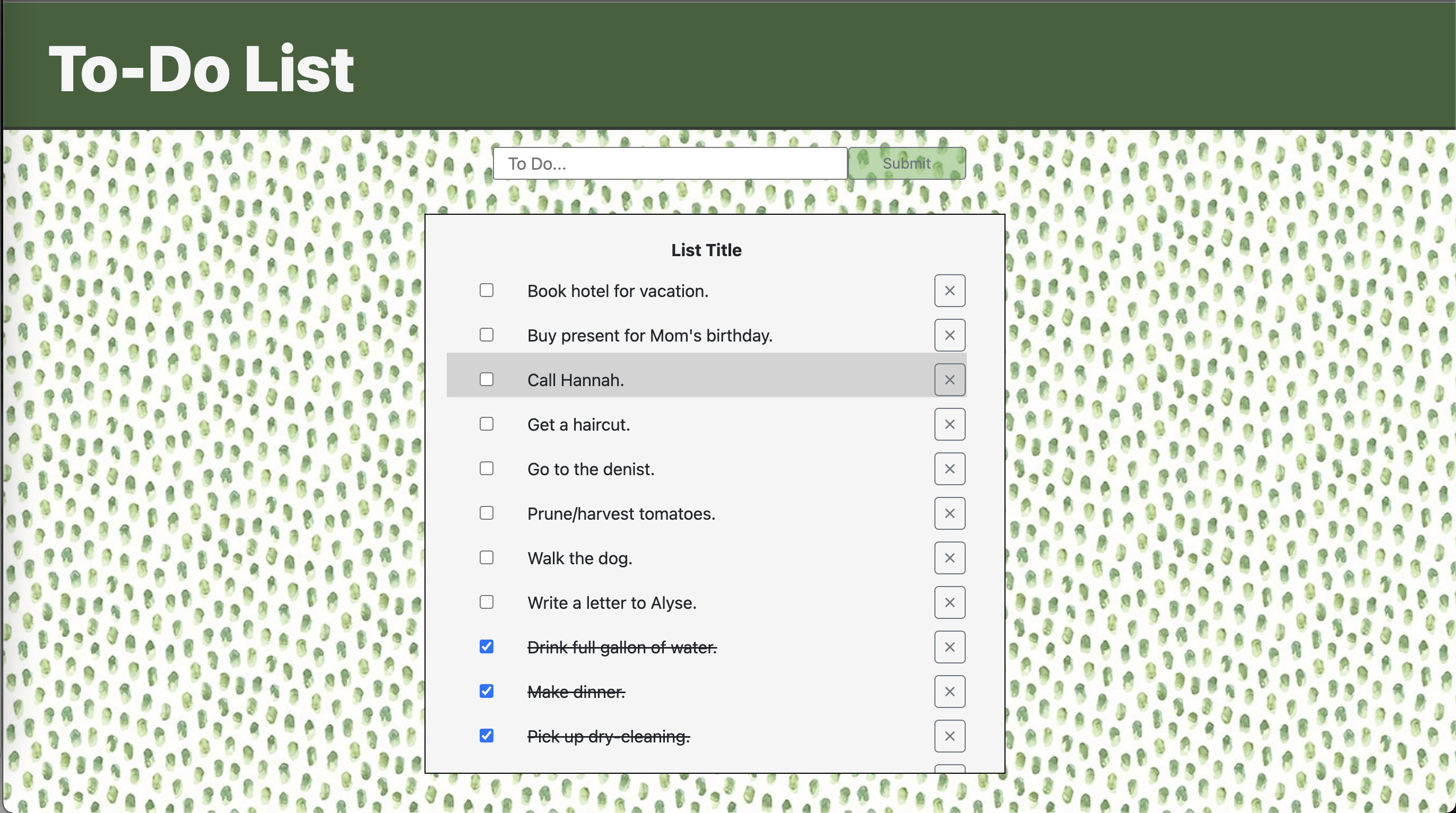
Task: Click the Submit button
Action: coord(906,163)
